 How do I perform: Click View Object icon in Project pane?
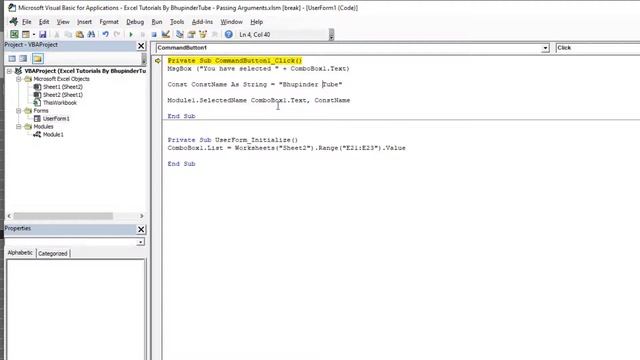pos(23,59)
